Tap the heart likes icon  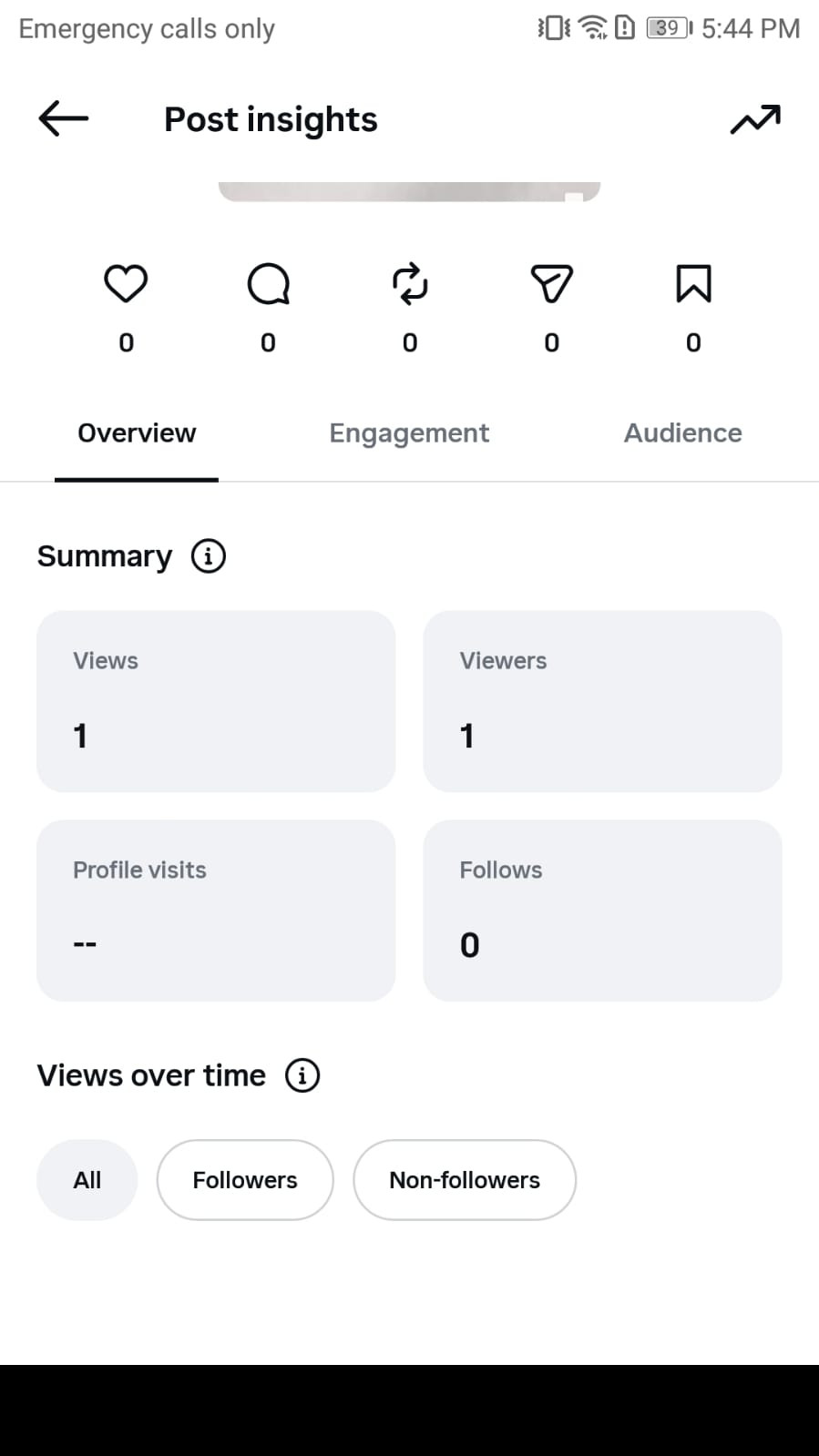click(x=126, y=283)
